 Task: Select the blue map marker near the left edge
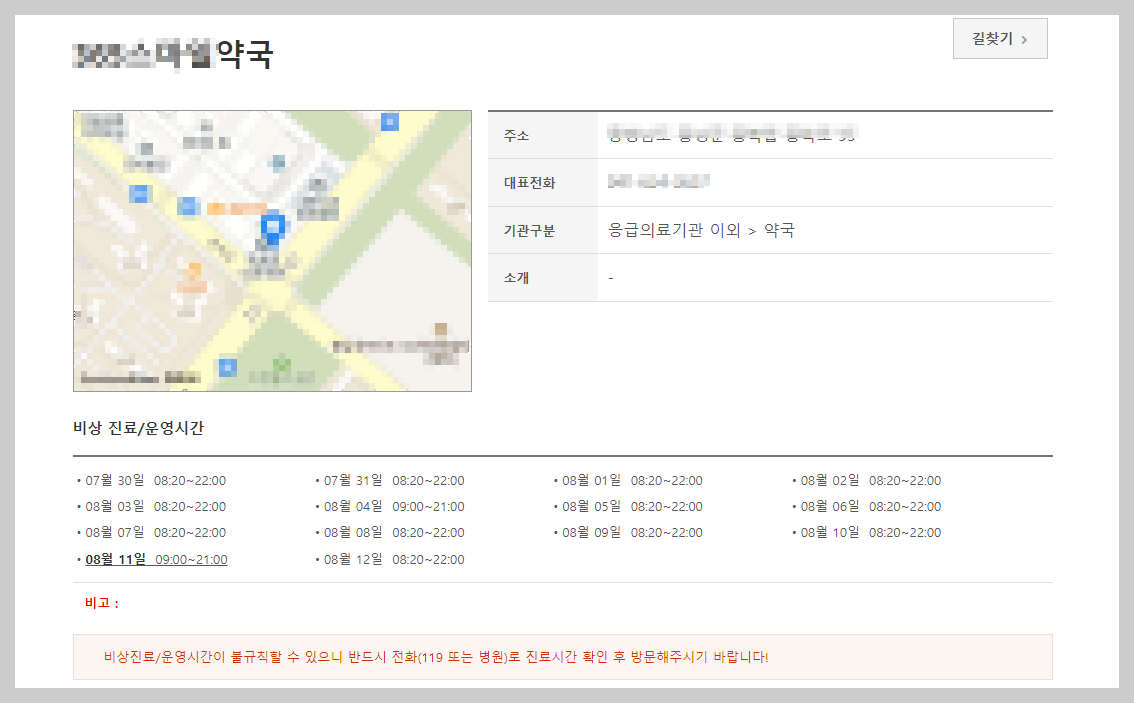click(x=137, y=194)
